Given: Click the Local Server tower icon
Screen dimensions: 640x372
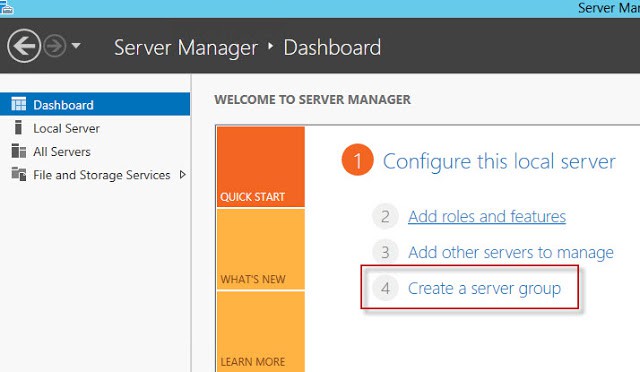Looking at the screenshot, I should pyautogui.click(x=18, y=127).
